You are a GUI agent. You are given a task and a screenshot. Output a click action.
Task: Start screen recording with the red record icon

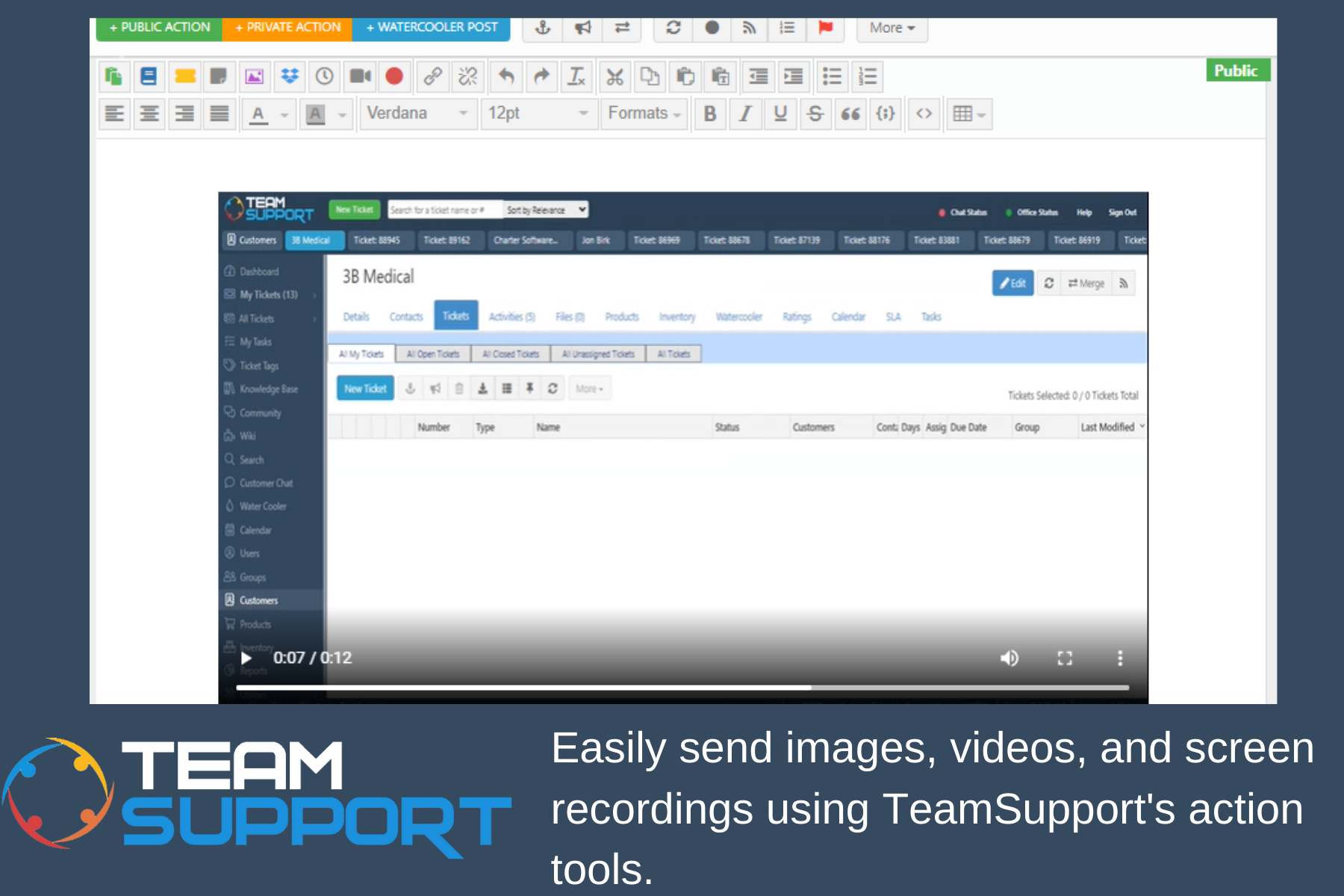pyautogui.click(x=394, y=76)
